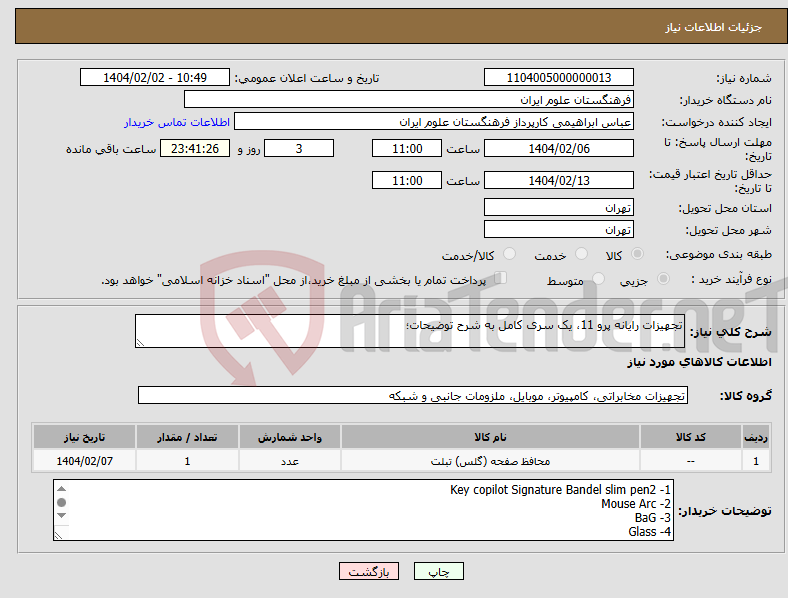Click the need date cell 1404/02/07

point(84,461)
